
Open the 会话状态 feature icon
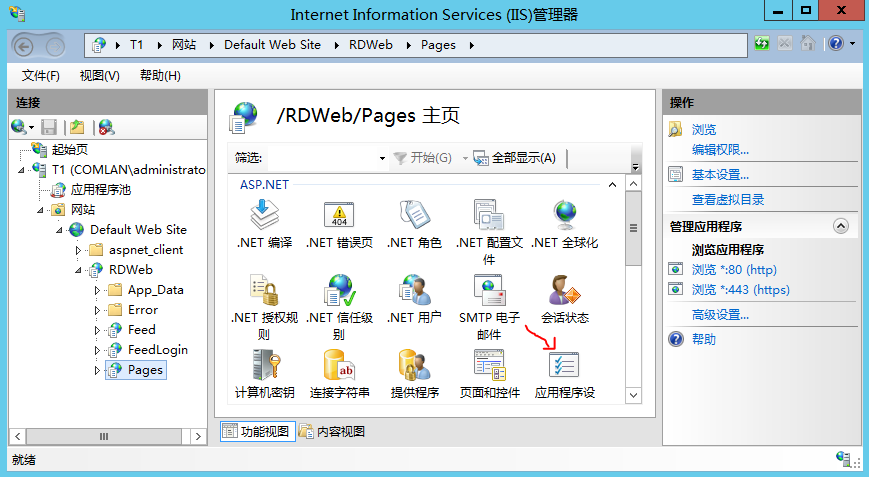pos(564,289)
